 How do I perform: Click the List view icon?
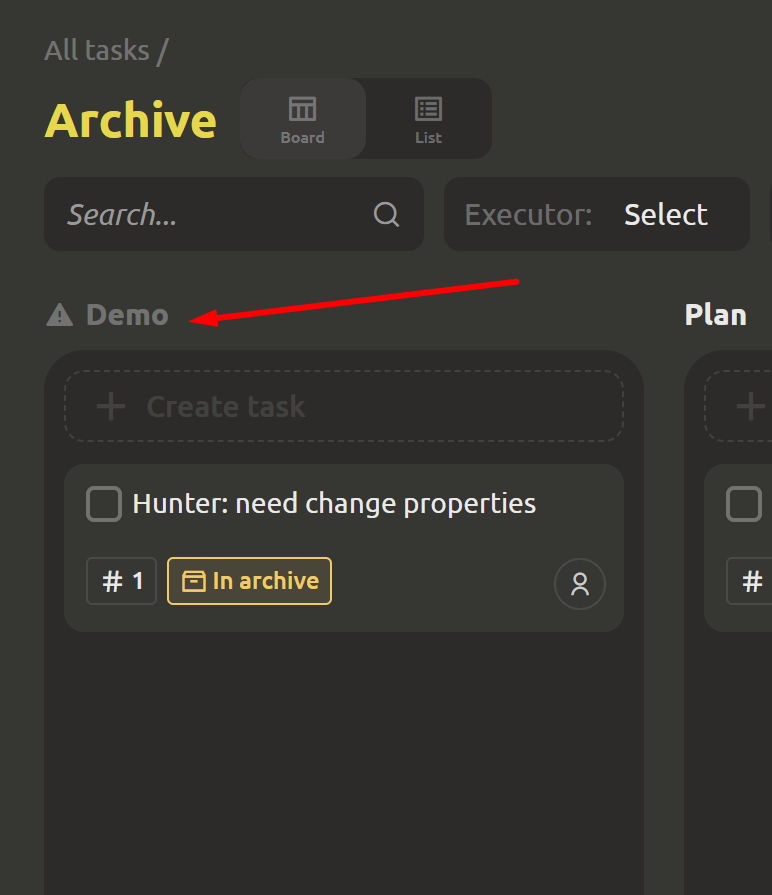tap(428, 108)
